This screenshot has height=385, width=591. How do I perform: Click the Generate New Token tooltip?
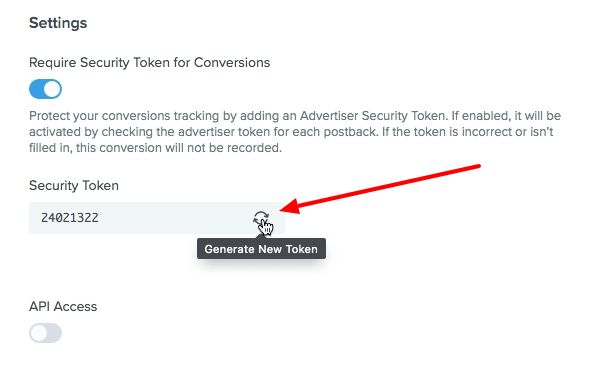click(x=261, y=248)
